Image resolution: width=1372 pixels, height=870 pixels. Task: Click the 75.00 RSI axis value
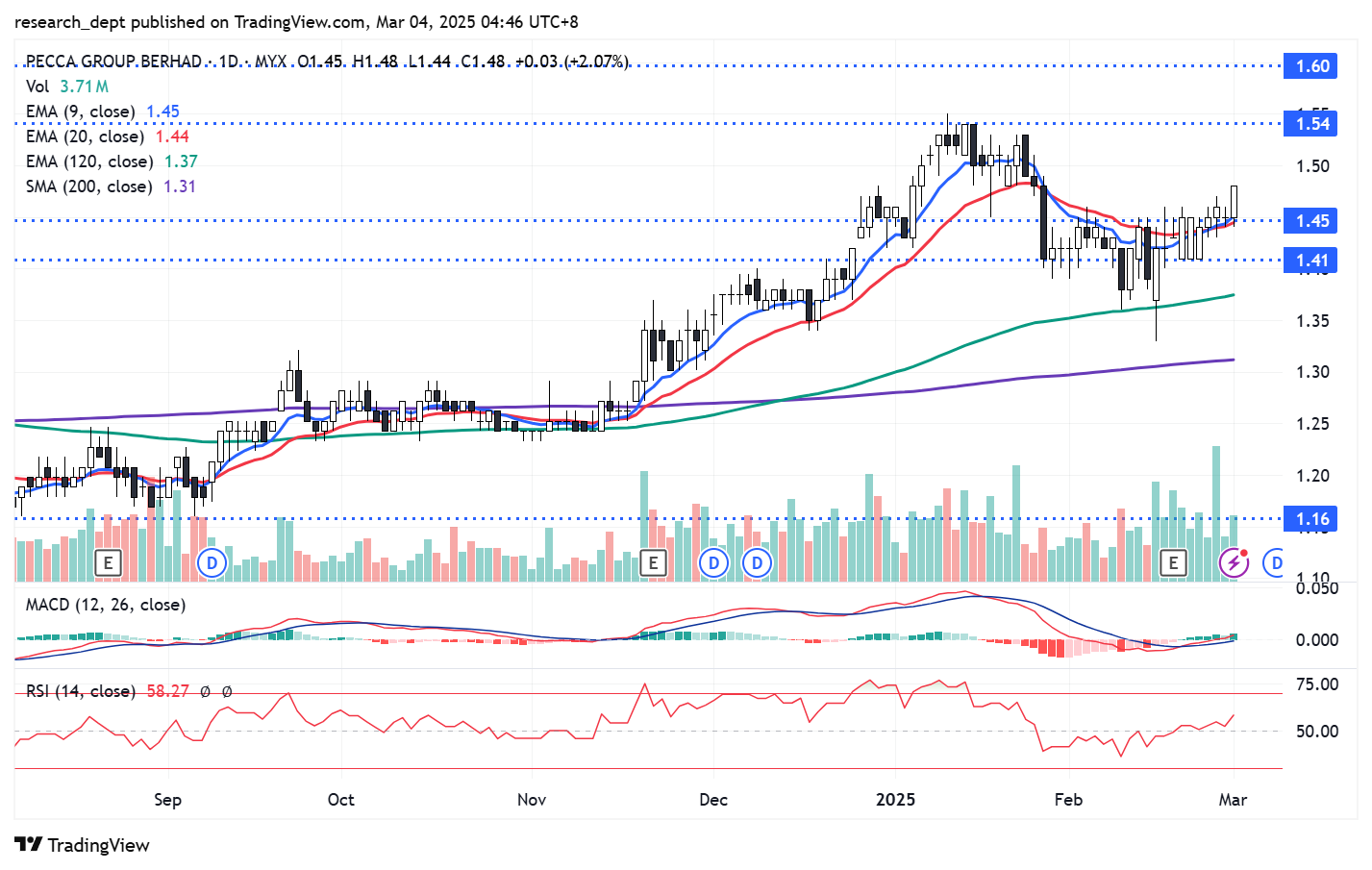click(1317, 684)
